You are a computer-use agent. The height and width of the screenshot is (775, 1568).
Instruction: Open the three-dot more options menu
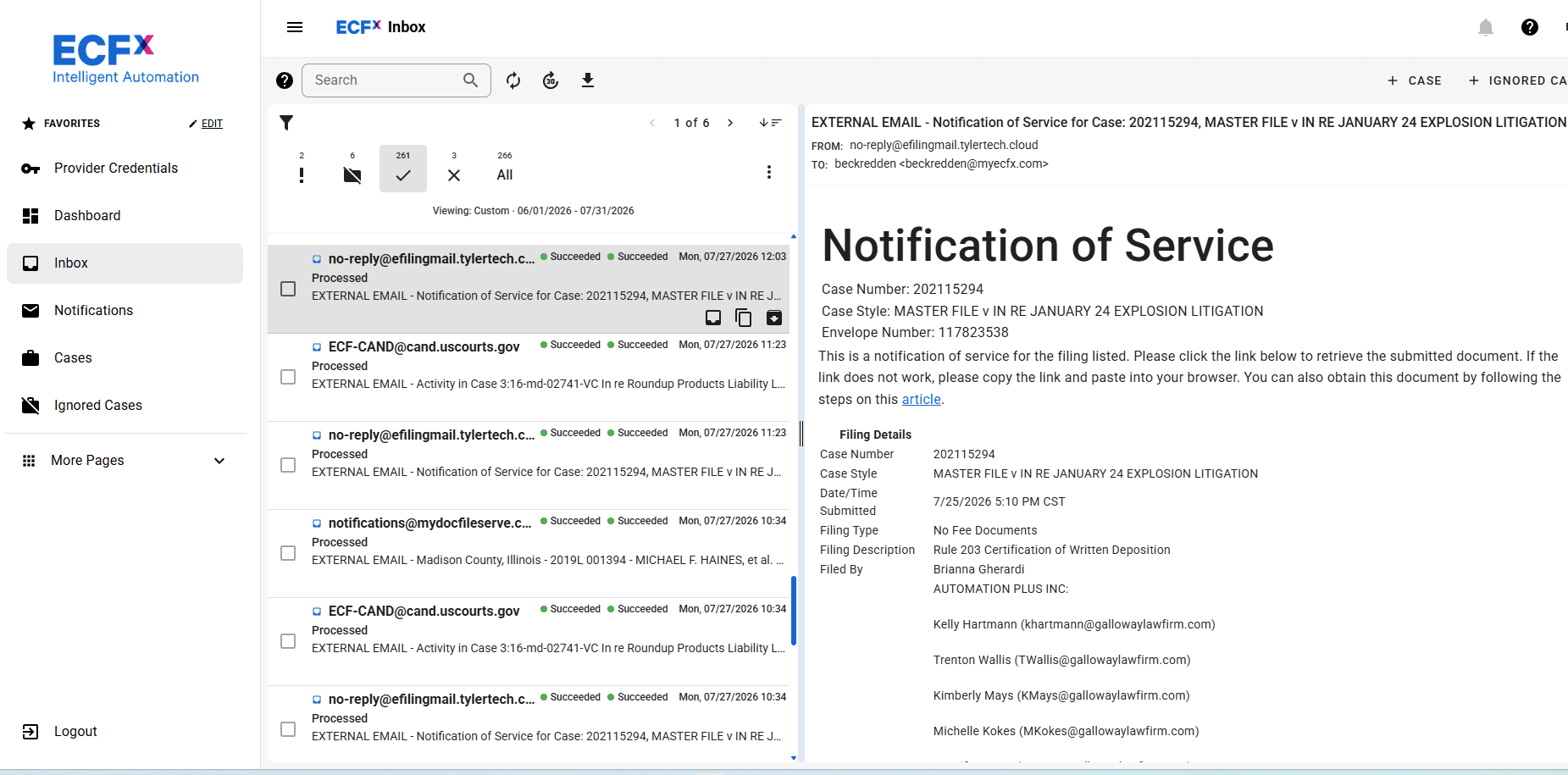[769, 173]
